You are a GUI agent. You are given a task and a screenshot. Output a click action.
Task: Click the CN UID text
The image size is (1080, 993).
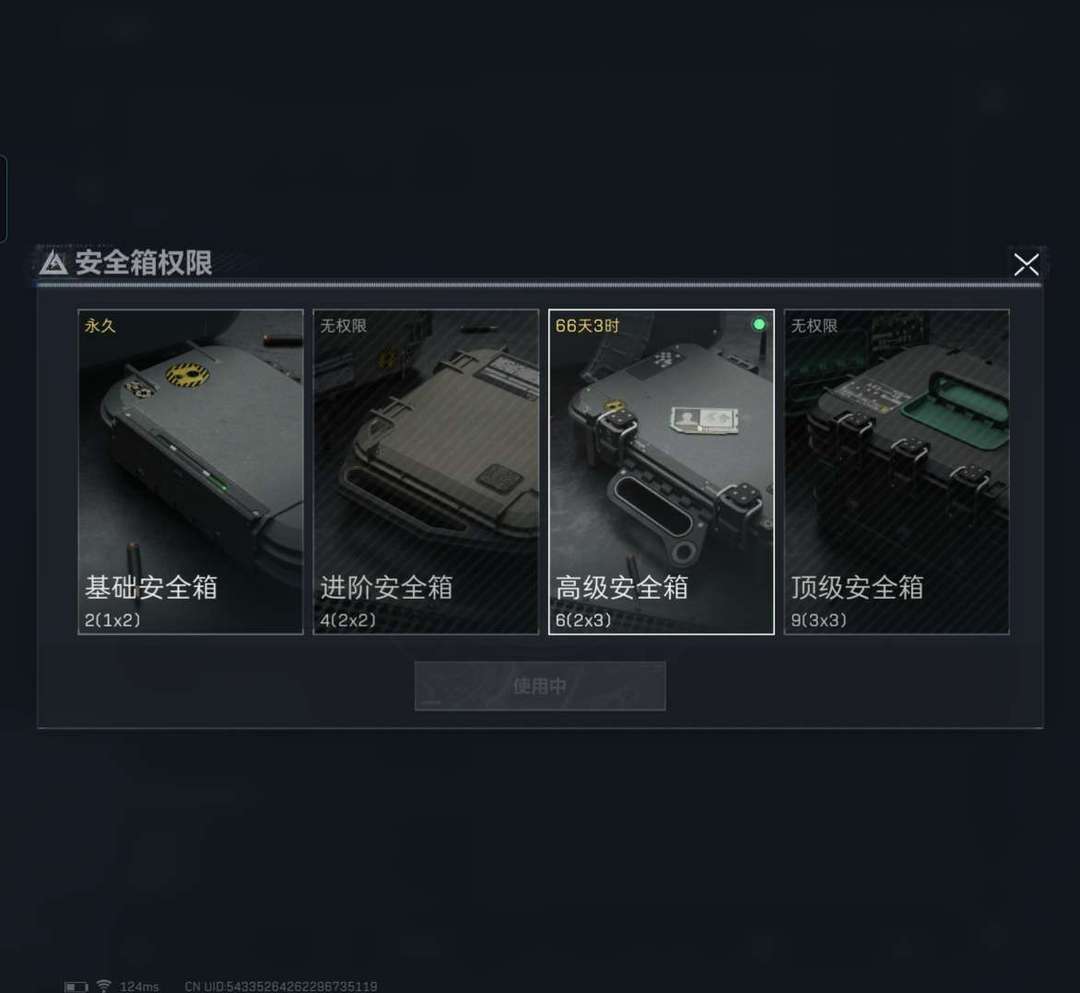[x=281, y=987]
